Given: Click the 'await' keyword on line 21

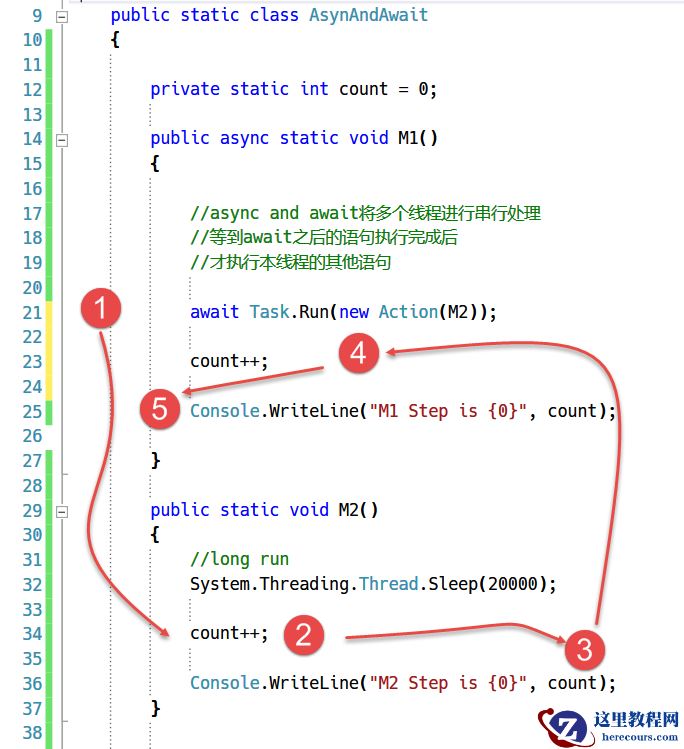Looking at the screenshot, I should point(214,312).
